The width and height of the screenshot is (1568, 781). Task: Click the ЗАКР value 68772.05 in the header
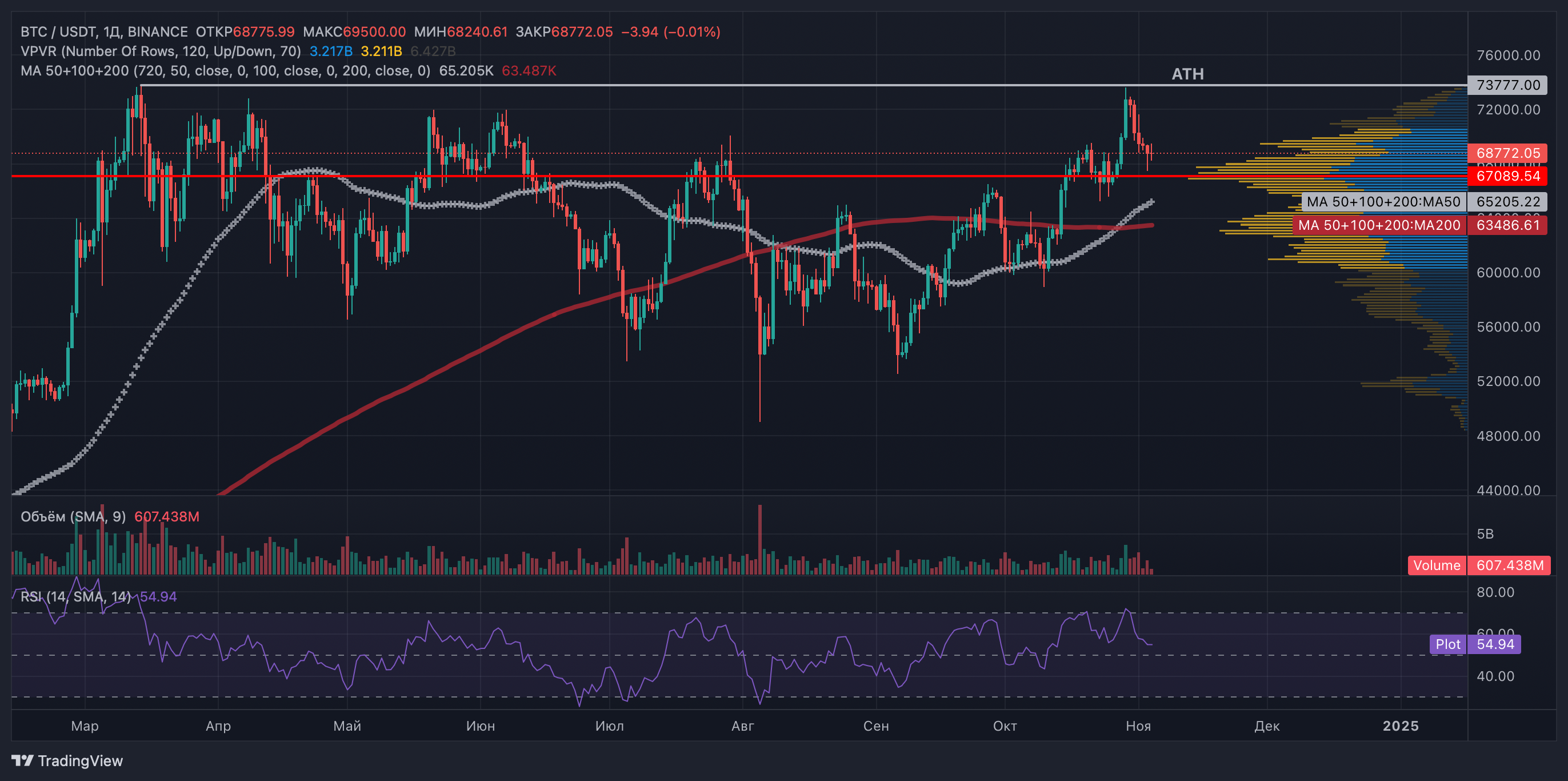pyautogui.click(x=582, y=31)
